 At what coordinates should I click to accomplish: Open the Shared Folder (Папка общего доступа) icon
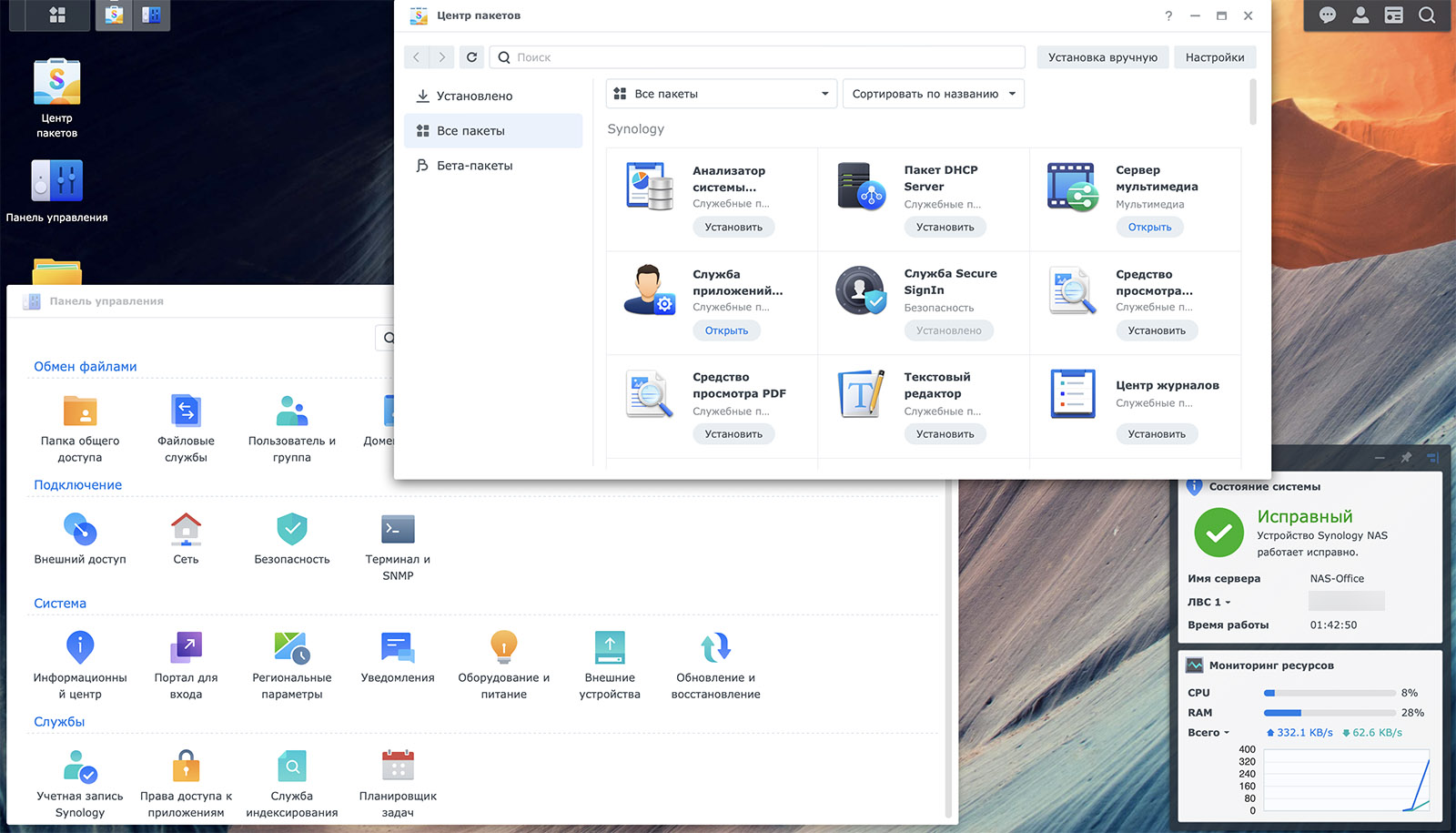pyautogui.click(x=80, y=411)
